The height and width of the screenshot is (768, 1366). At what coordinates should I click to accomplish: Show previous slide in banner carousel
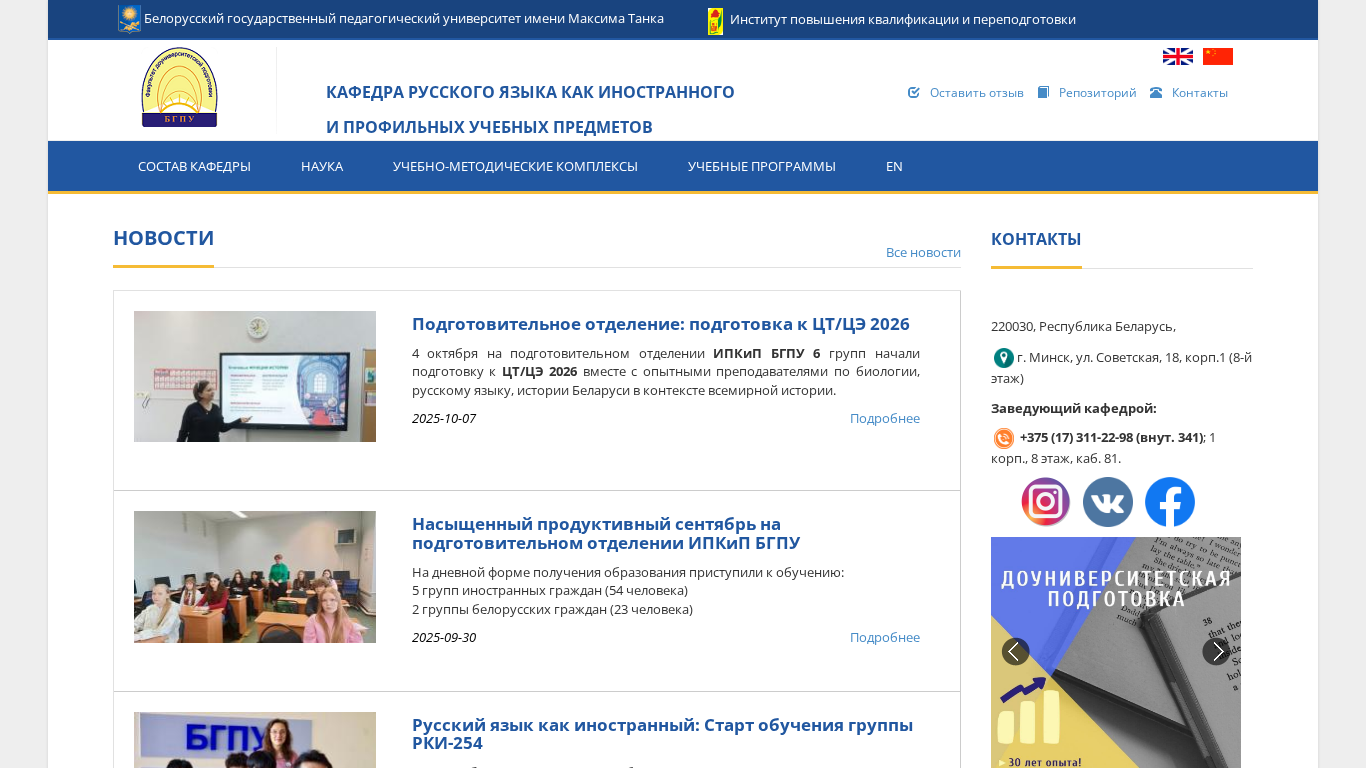[x=1015, y=652]
